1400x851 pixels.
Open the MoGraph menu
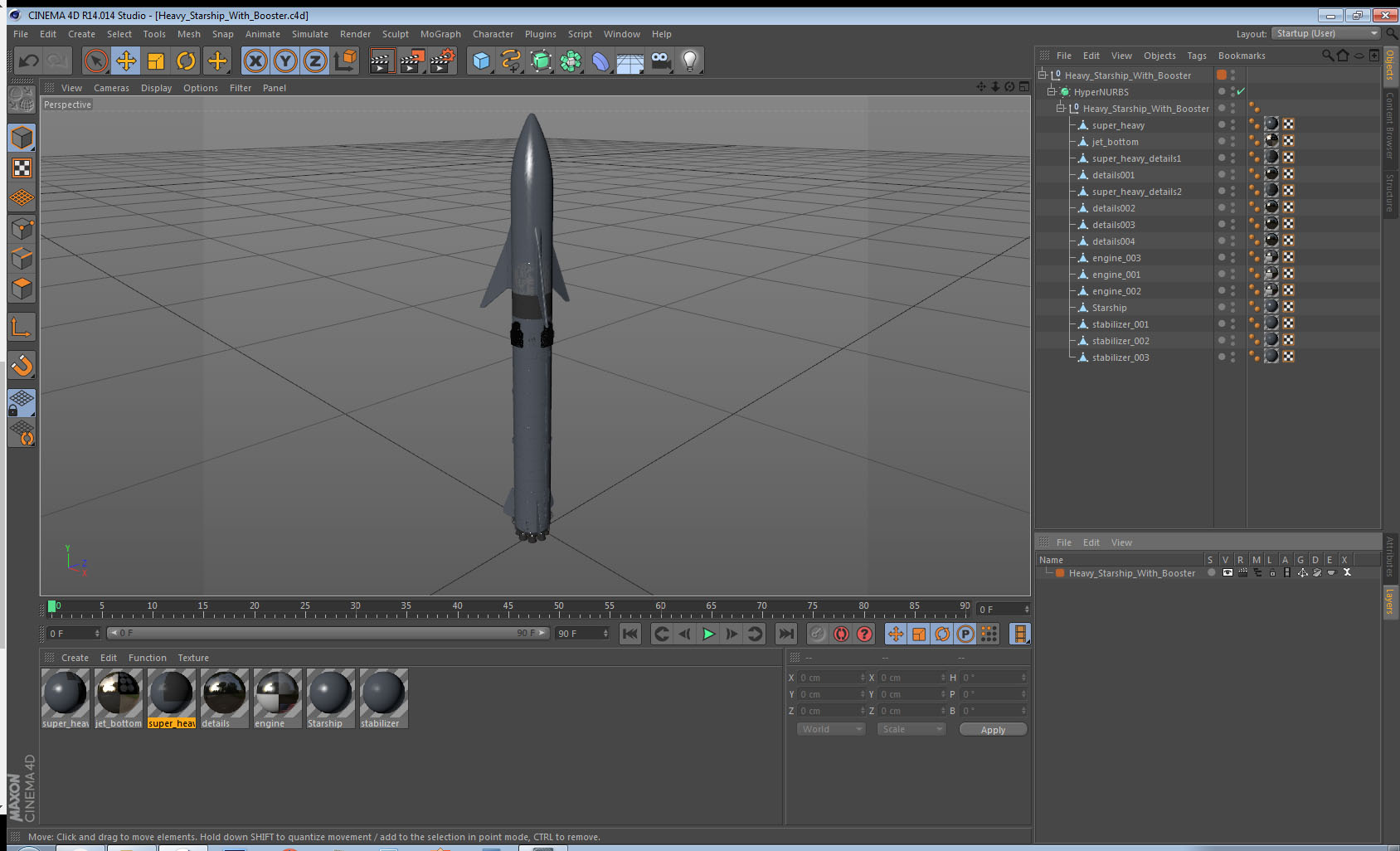pos(440,34)
